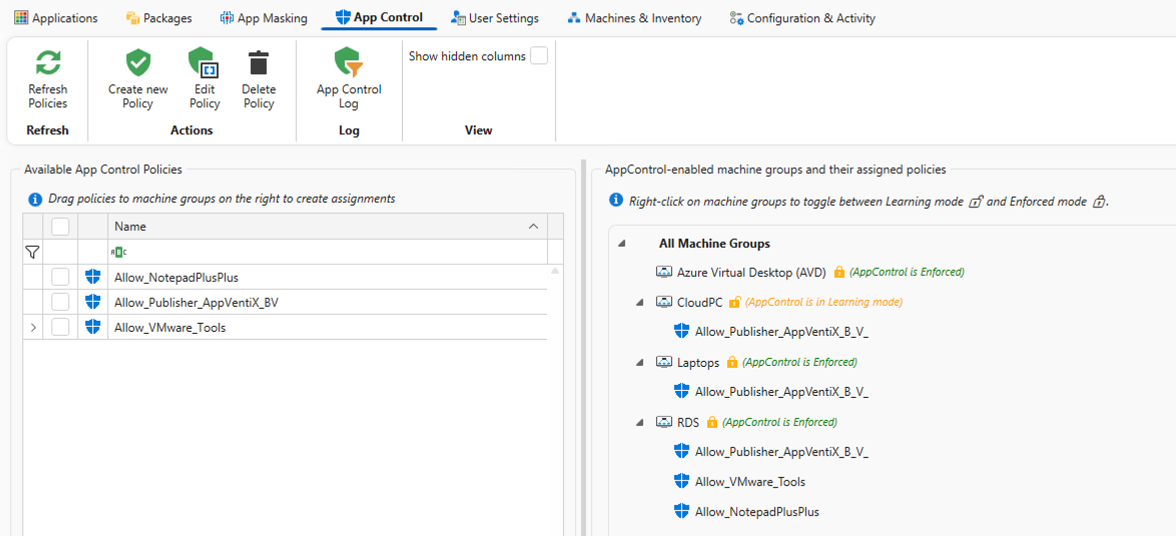Click the lock icon next to CloudPC
Screen dimensions: 1176x536
(734, 302)
